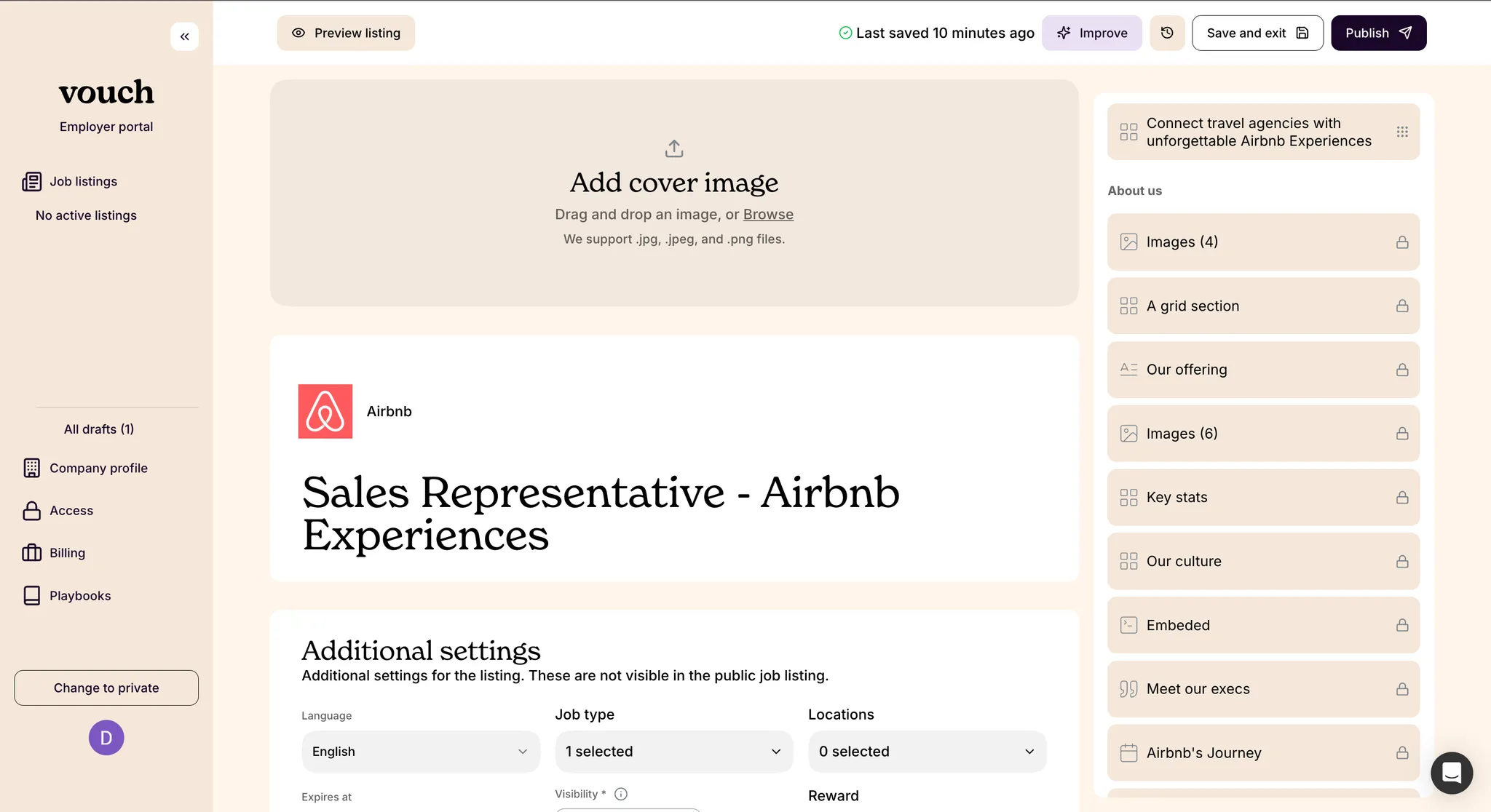Image resolution: width=1491 pixels, height=812 pixels.
Task: Open the chat support widget
Action: coord(1452,773)
